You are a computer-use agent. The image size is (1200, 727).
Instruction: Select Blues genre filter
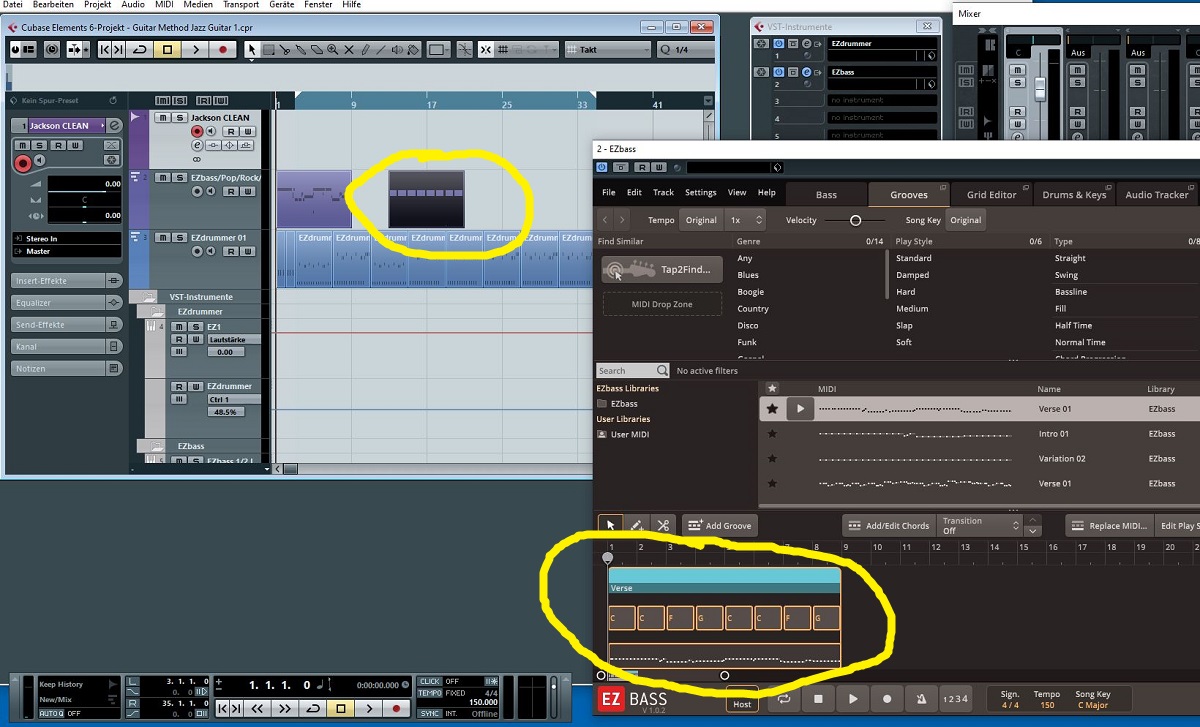pos(748,275)
